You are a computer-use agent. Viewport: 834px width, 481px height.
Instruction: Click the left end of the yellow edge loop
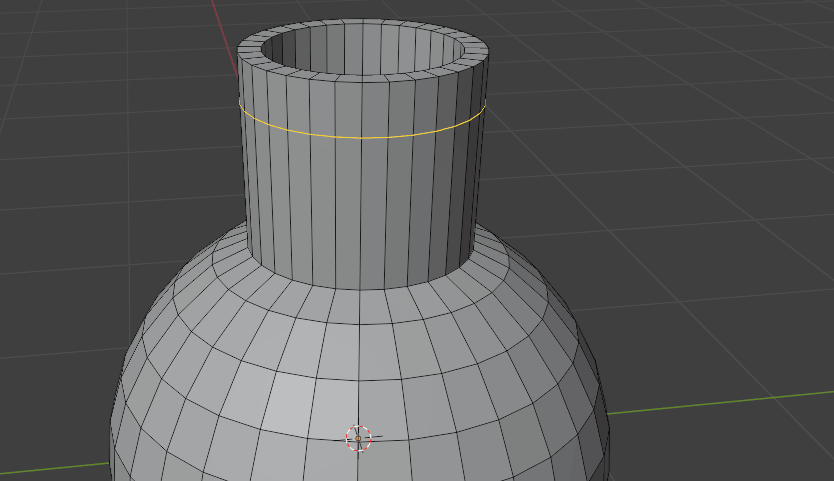coord(240,104)
